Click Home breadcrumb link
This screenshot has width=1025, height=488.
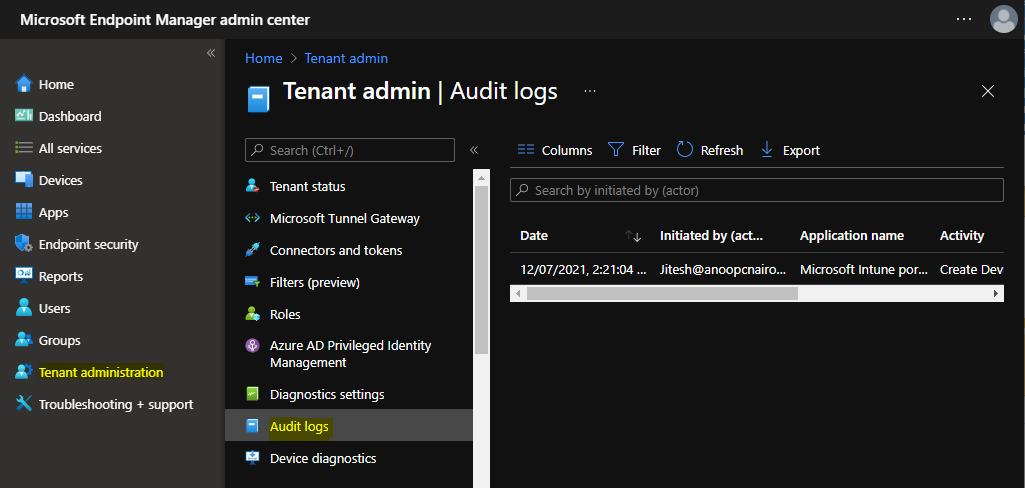tap(263, 58)
